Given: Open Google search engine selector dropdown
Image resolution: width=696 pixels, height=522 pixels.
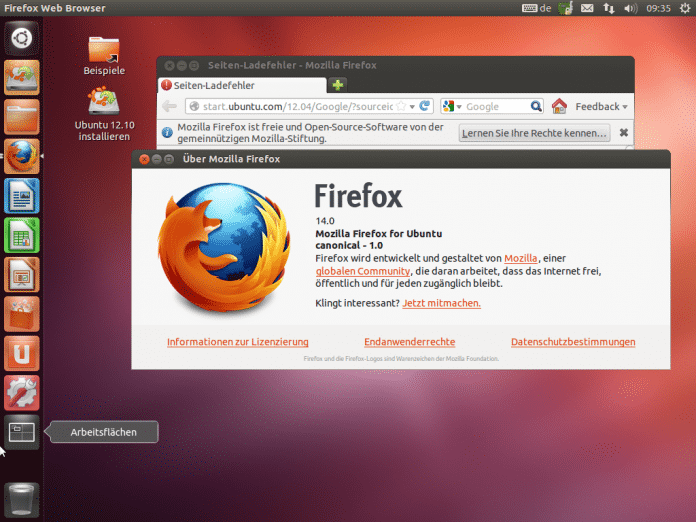Looking at the screenshot, I should pos(451,106).
